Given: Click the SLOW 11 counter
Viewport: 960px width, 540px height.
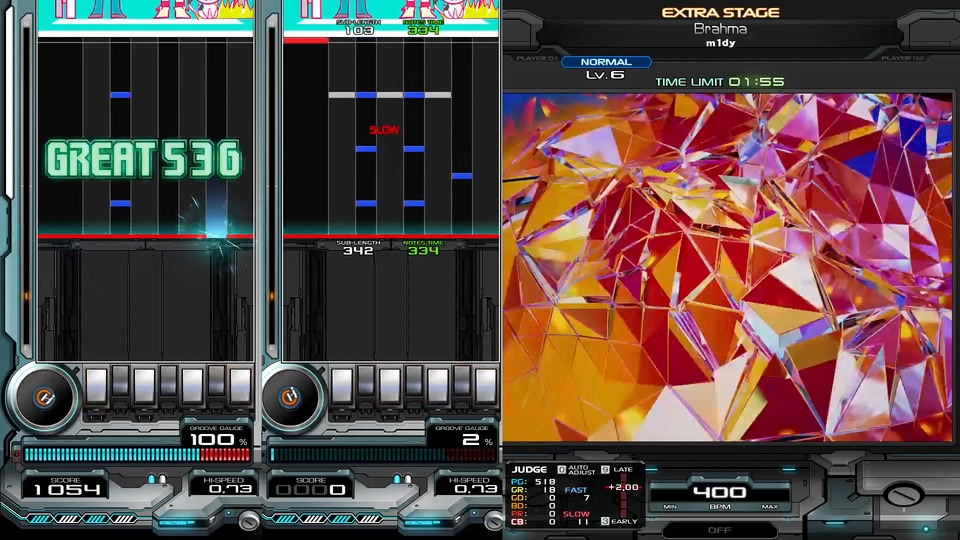Looking at the screenshot, I should [x=577, y=518].
